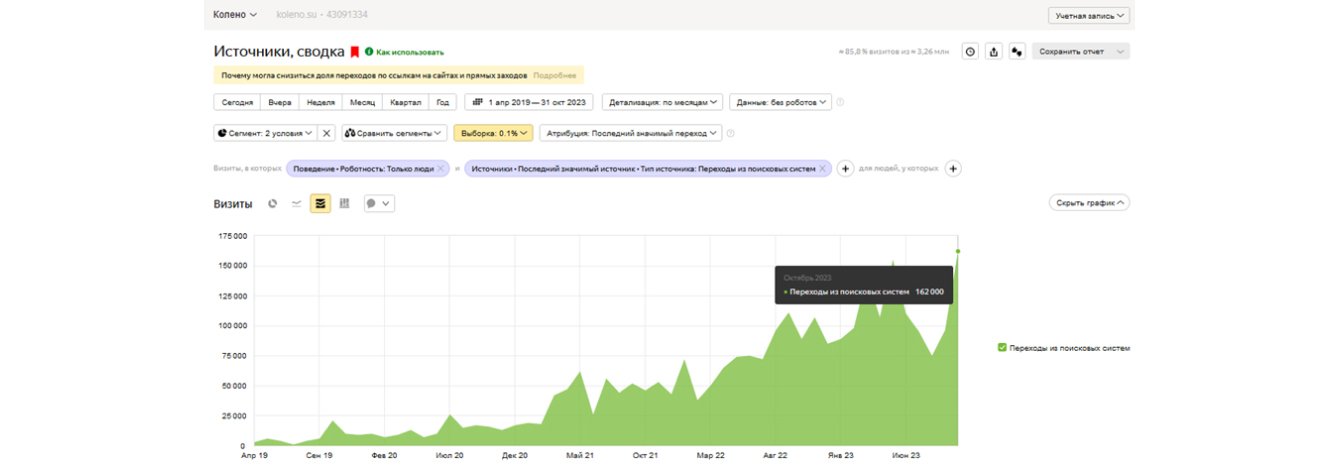Add a visit condition with the first plus button
This screenshot has height=465, width=1340.
pyautogui.click(x=845, y=169)
